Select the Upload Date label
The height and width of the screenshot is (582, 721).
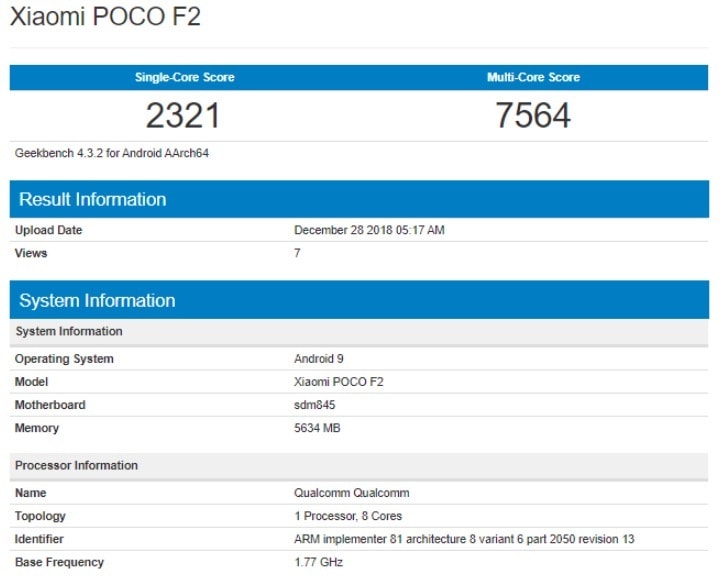tap(49, 230)
